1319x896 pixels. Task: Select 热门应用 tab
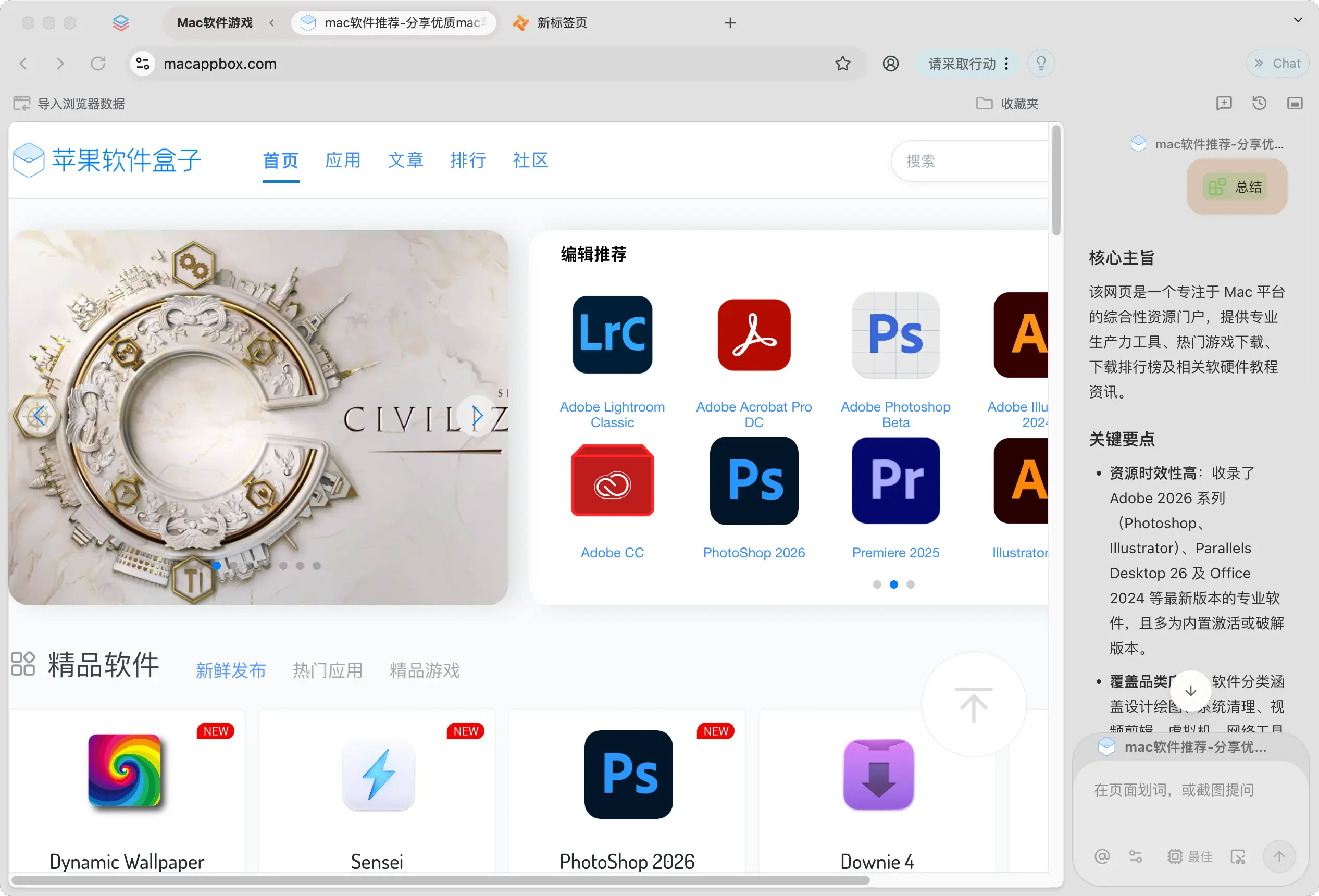(x=328, y=670)
